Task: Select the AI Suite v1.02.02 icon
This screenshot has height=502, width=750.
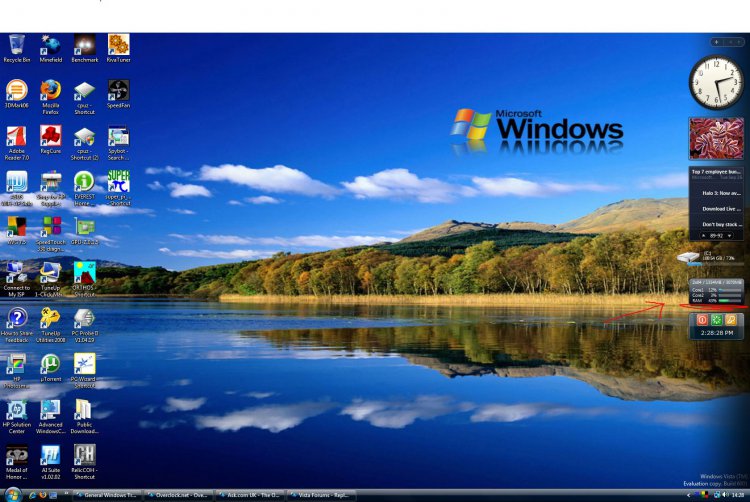Action: [x=51, y=462]
